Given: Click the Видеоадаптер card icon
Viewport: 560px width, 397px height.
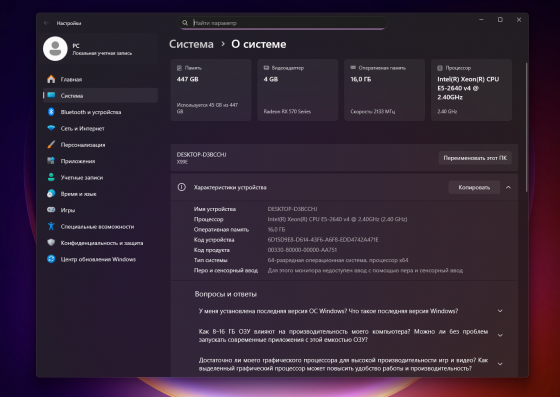Looking at the screenshot, I should [266, 68].
